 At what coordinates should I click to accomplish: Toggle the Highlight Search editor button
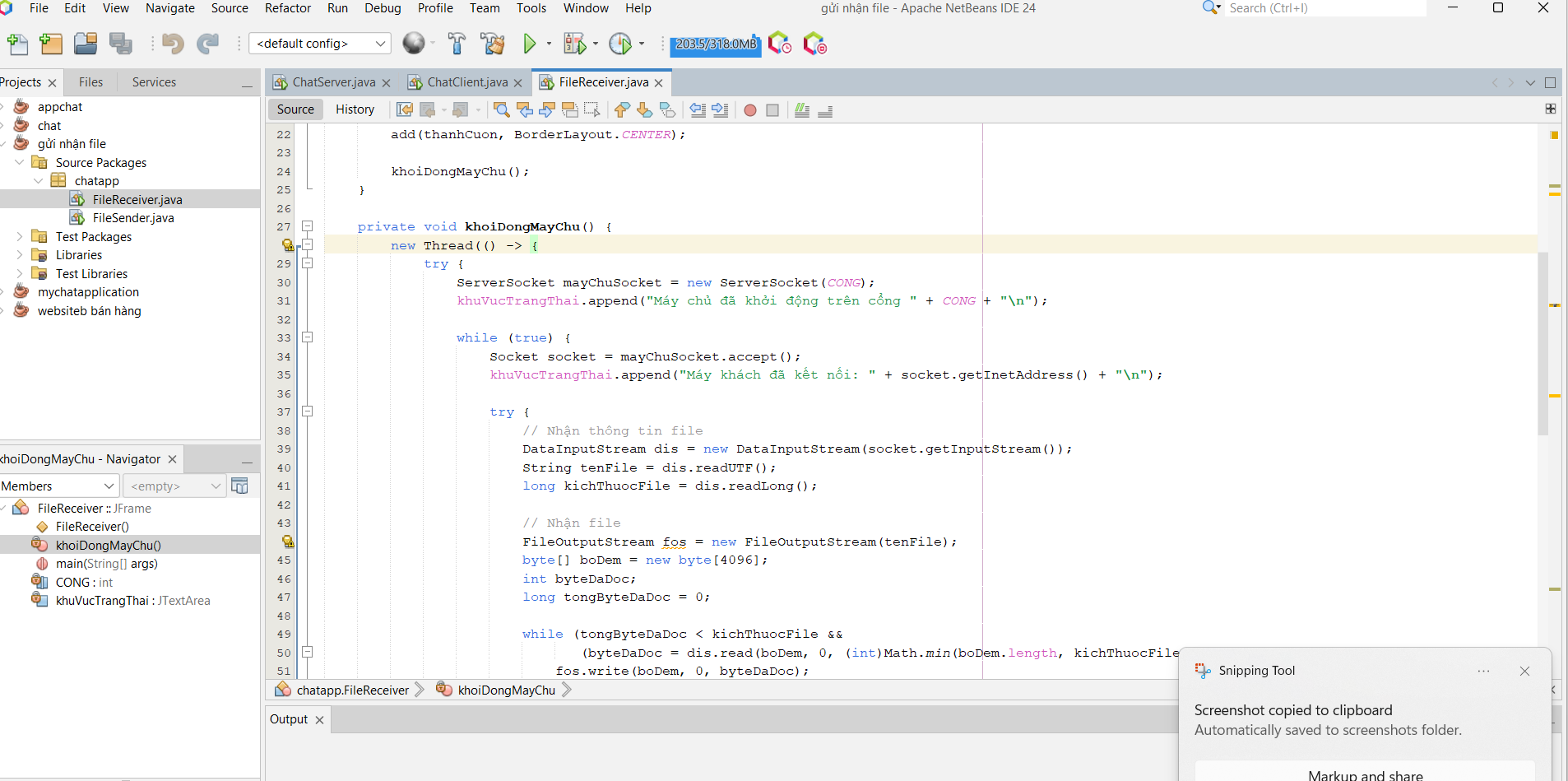(570, 110)
